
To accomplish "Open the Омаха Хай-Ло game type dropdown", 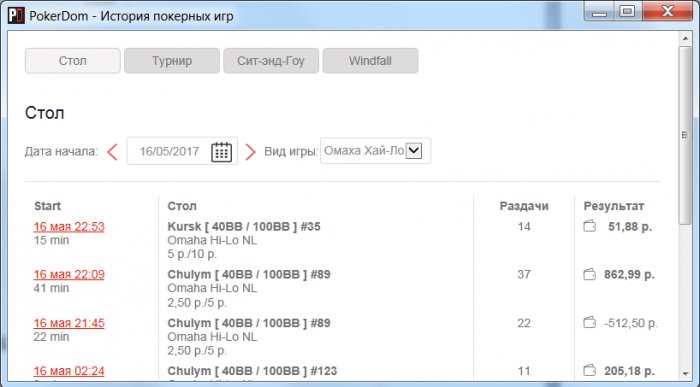I will [x=375, y=151].
